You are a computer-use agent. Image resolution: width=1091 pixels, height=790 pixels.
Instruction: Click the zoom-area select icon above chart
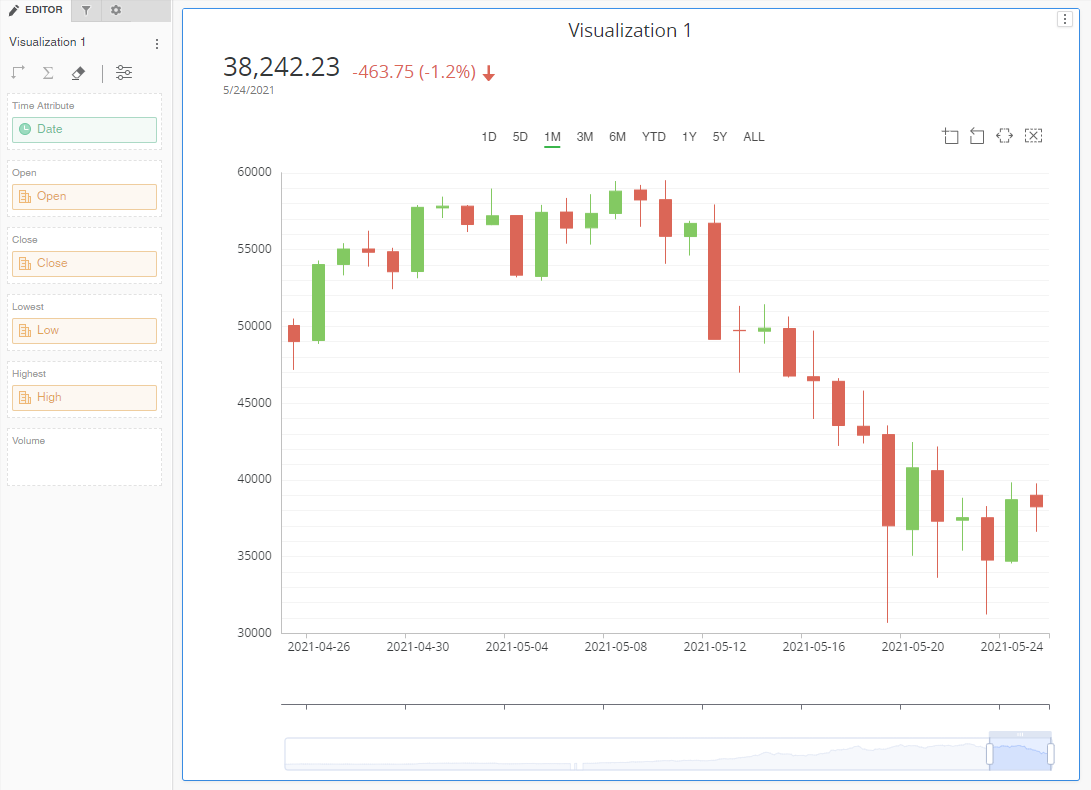click(x=950, y=136)
